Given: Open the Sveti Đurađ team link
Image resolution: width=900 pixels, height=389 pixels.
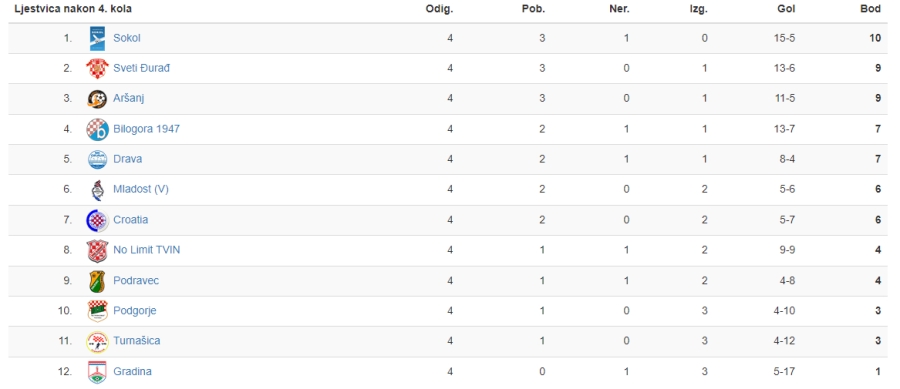Looking at the screenshot, I should 142,68.
